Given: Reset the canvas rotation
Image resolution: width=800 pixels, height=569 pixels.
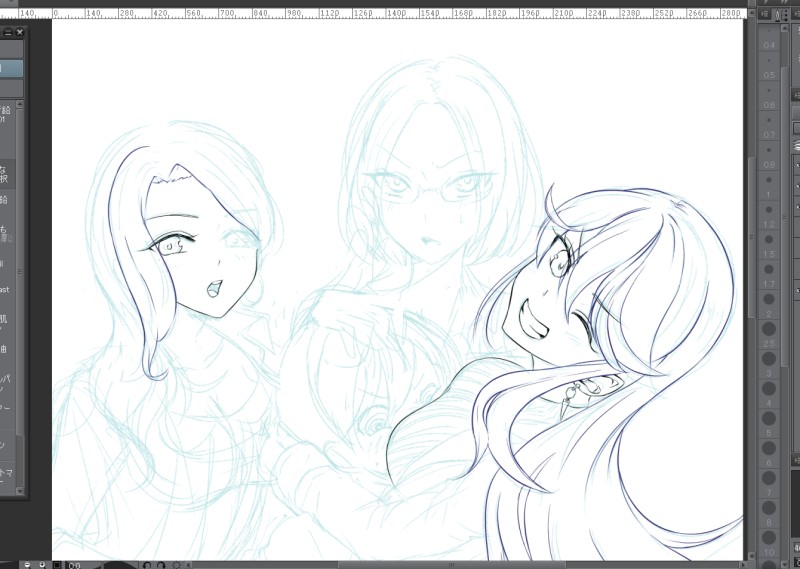Looking at the screenshot, I should 177,565.
